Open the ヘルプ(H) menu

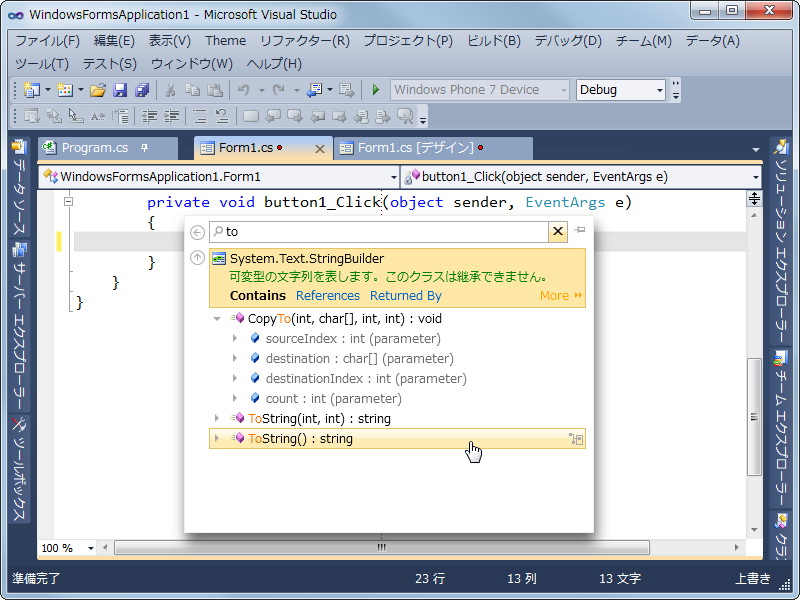274,64
